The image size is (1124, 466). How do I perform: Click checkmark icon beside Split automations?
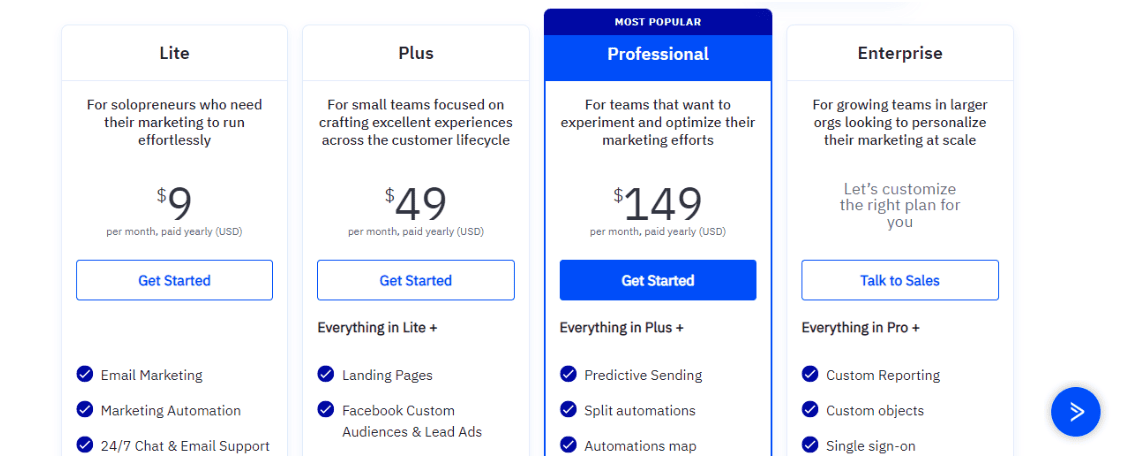[568, 410]
